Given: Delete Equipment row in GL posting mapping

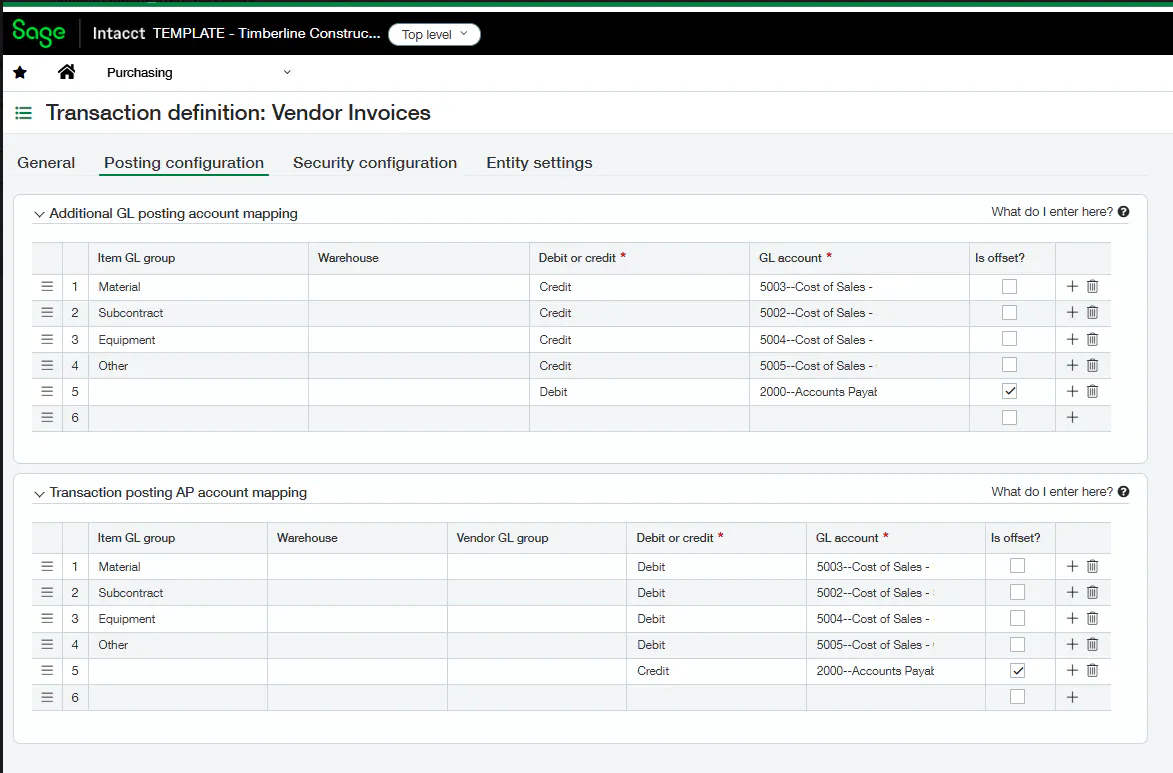Looking at the screenshot, I should tap(1092, 340).
